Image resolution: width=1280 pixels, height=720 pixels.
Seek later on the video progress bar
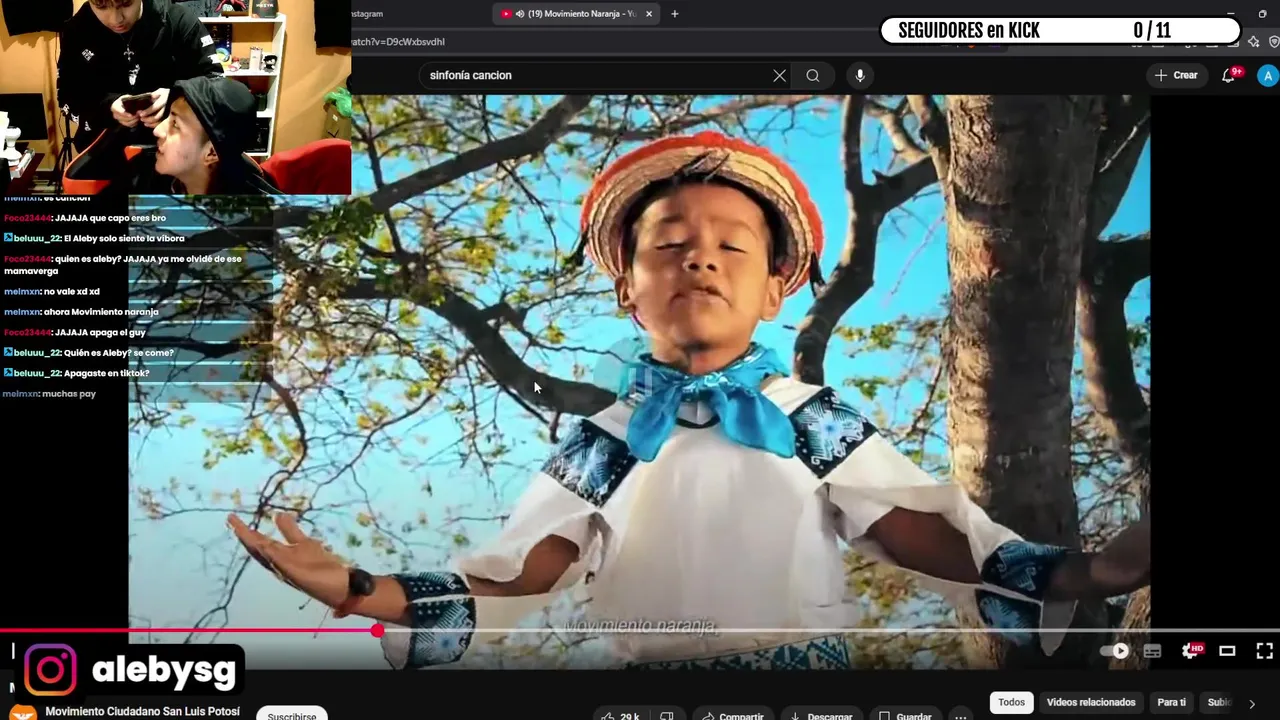click(830, 630)
